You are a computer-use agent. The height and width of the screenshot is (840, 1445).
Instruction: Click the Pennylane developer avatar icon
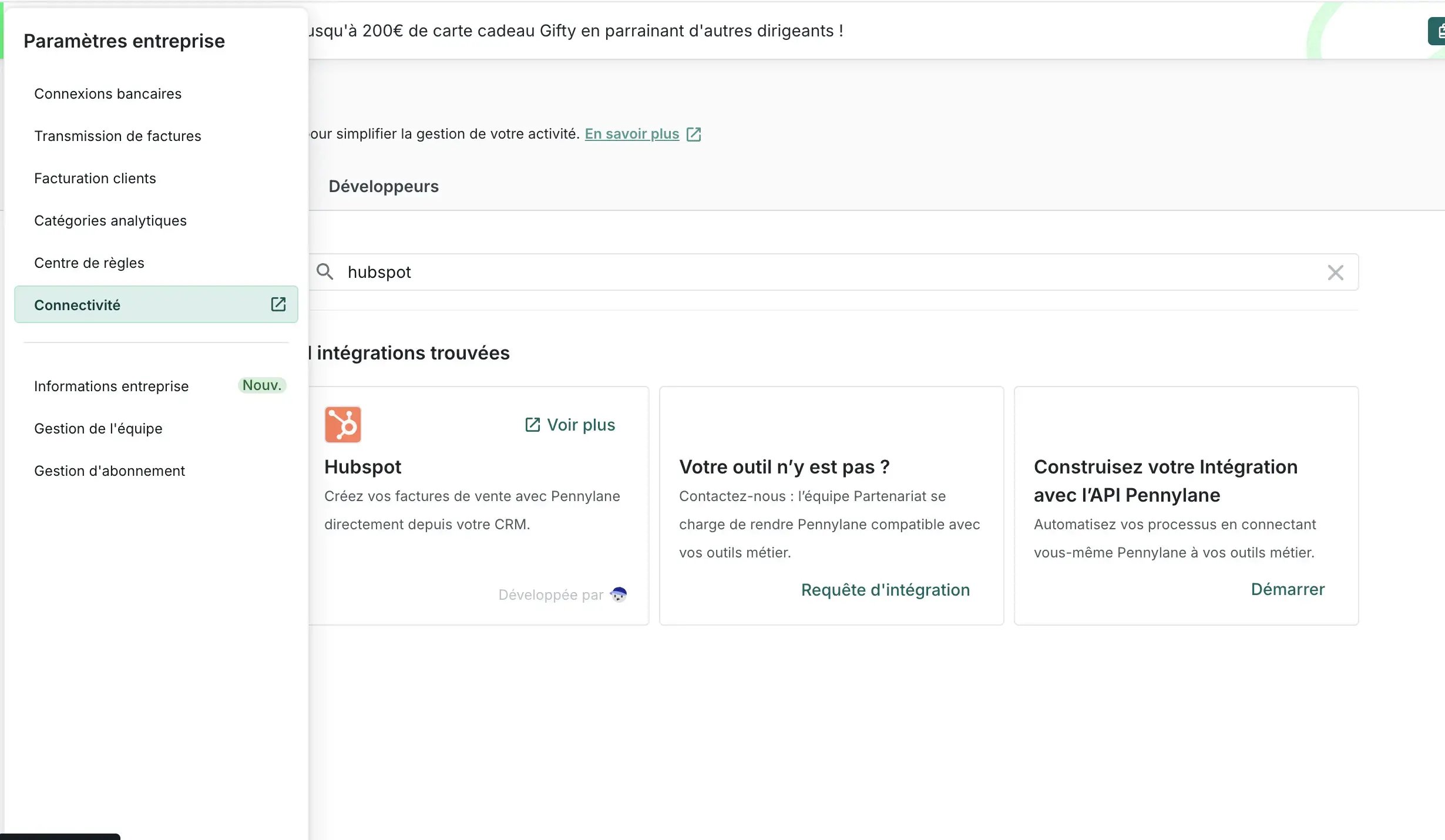[x=619, y=594]
